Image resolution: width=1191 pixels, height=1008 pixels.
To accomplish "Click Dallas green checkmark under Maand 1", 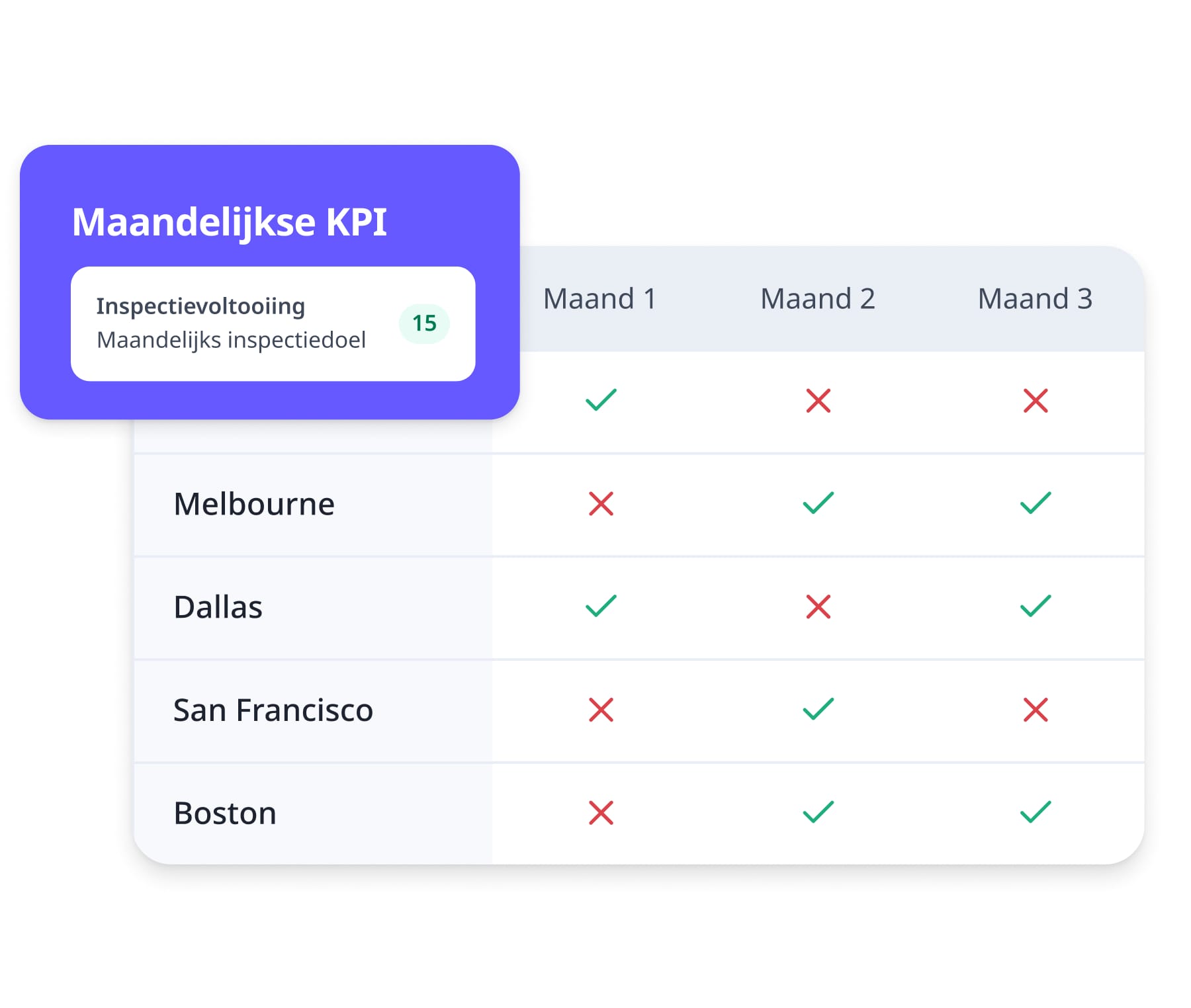I will coord(601,606).
